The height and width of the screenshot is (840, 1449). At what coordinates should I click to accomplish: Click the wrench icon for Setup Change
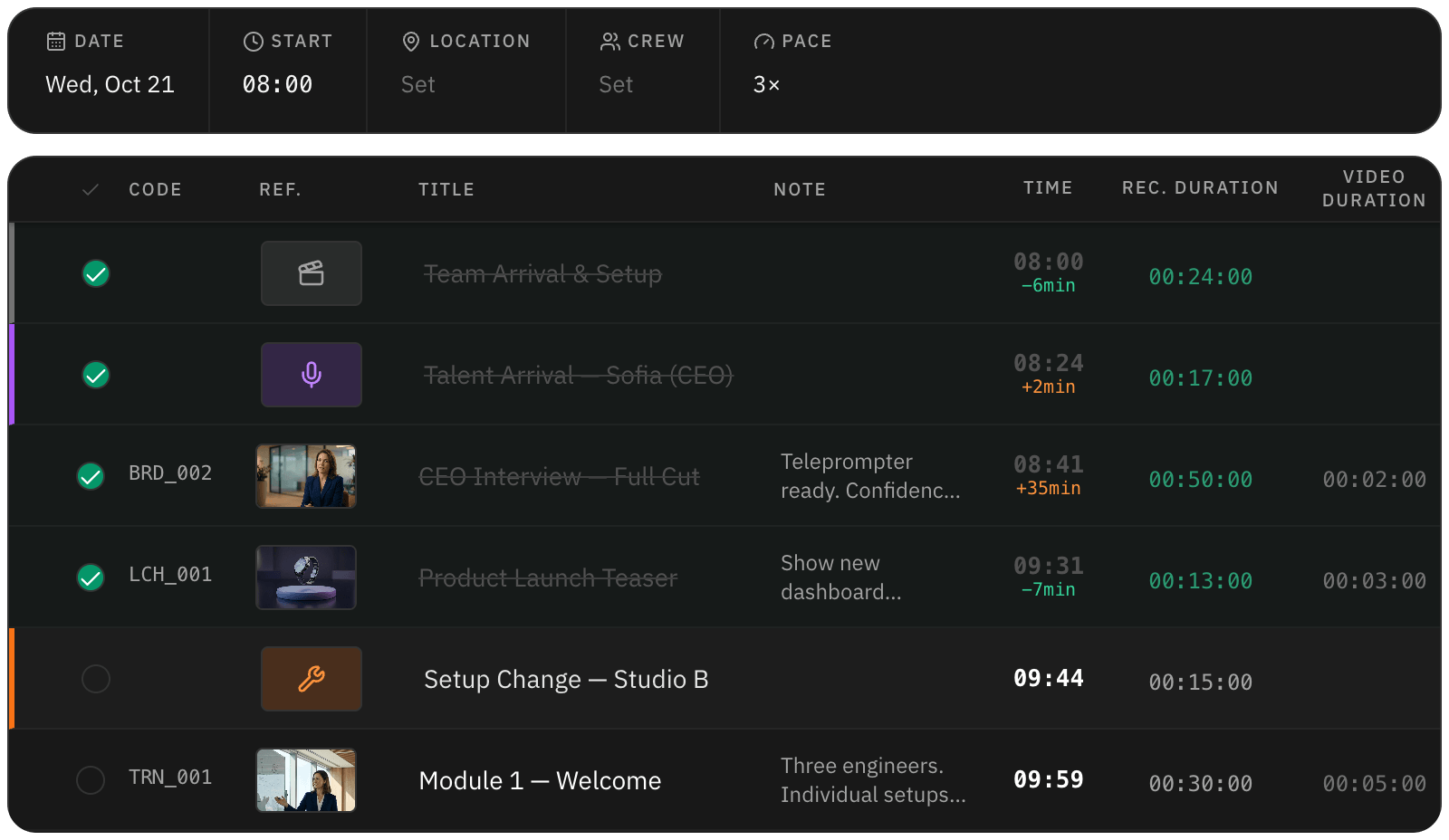(x=312, y=679)
